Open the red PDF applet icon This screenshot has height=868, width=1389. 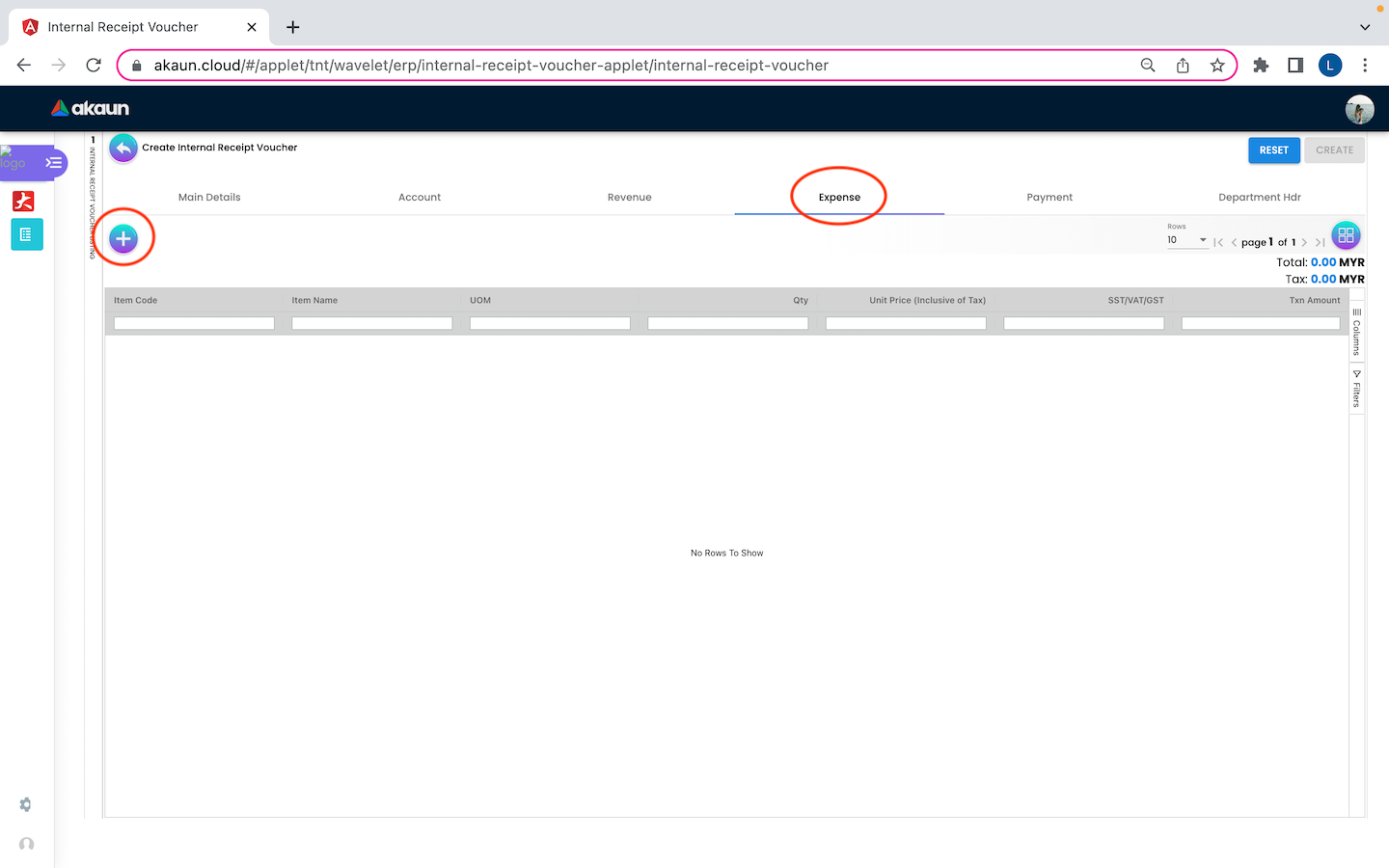click(x=24, y=201)
